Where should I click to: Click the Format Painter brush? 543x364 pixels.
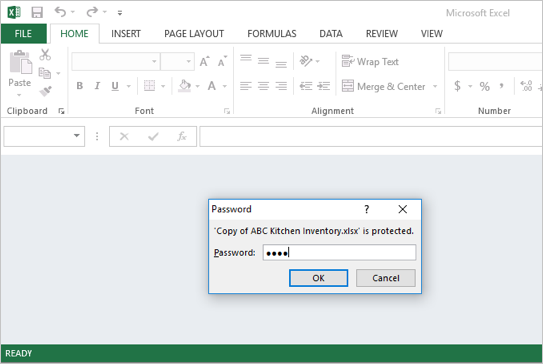tap(45, 91)
